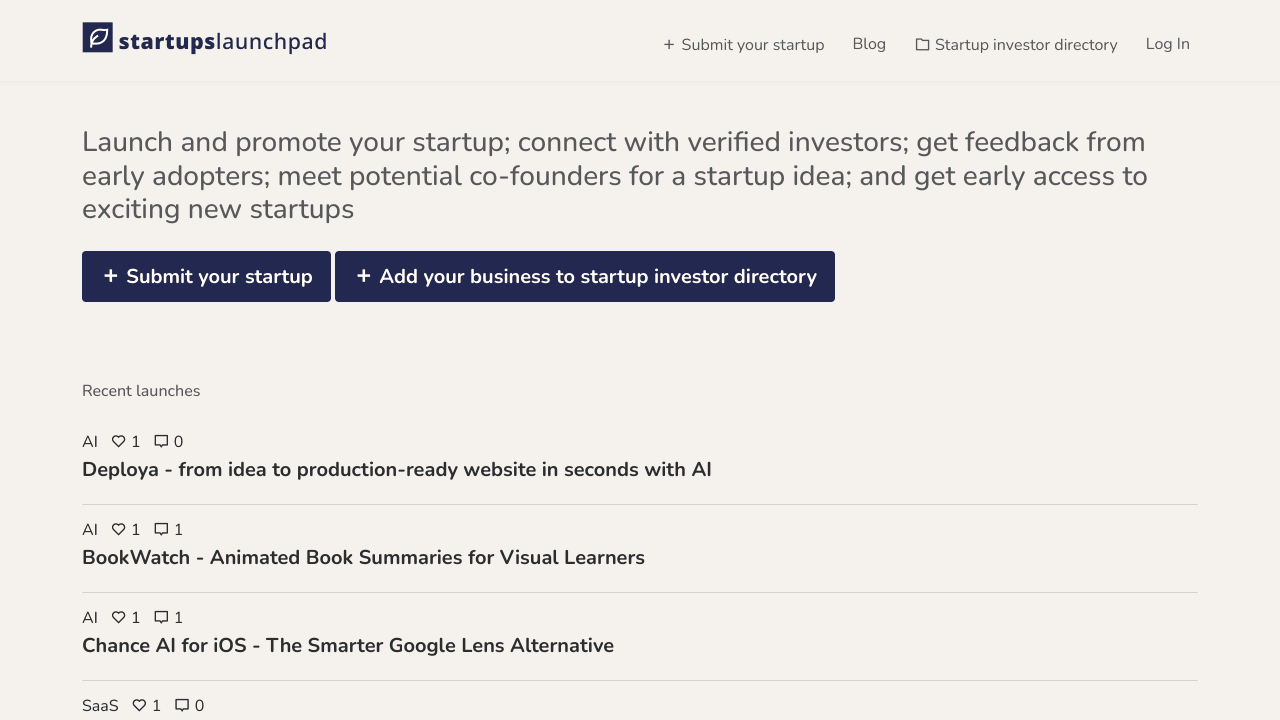This screenshot has width=1280, height=720.
Task: Toggle like on the Chance AI heart
Action: (119, 617)
